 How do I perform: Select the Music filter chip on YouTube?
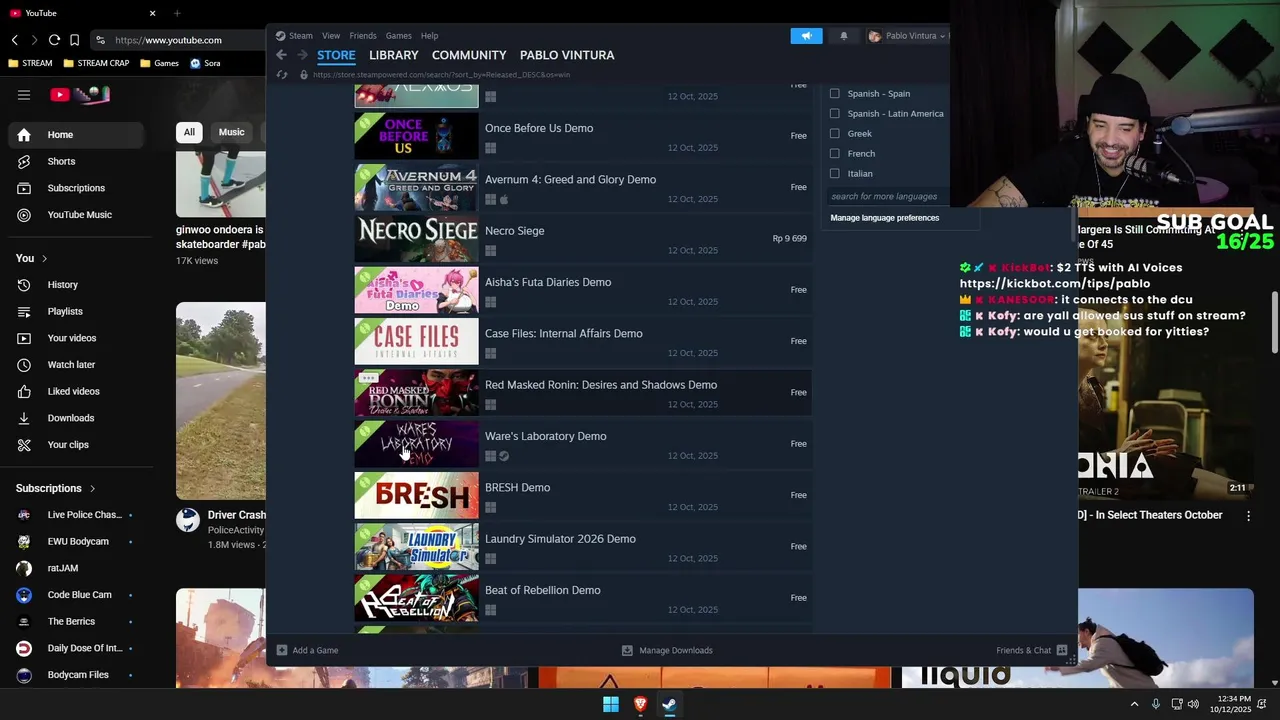[231, 132]
